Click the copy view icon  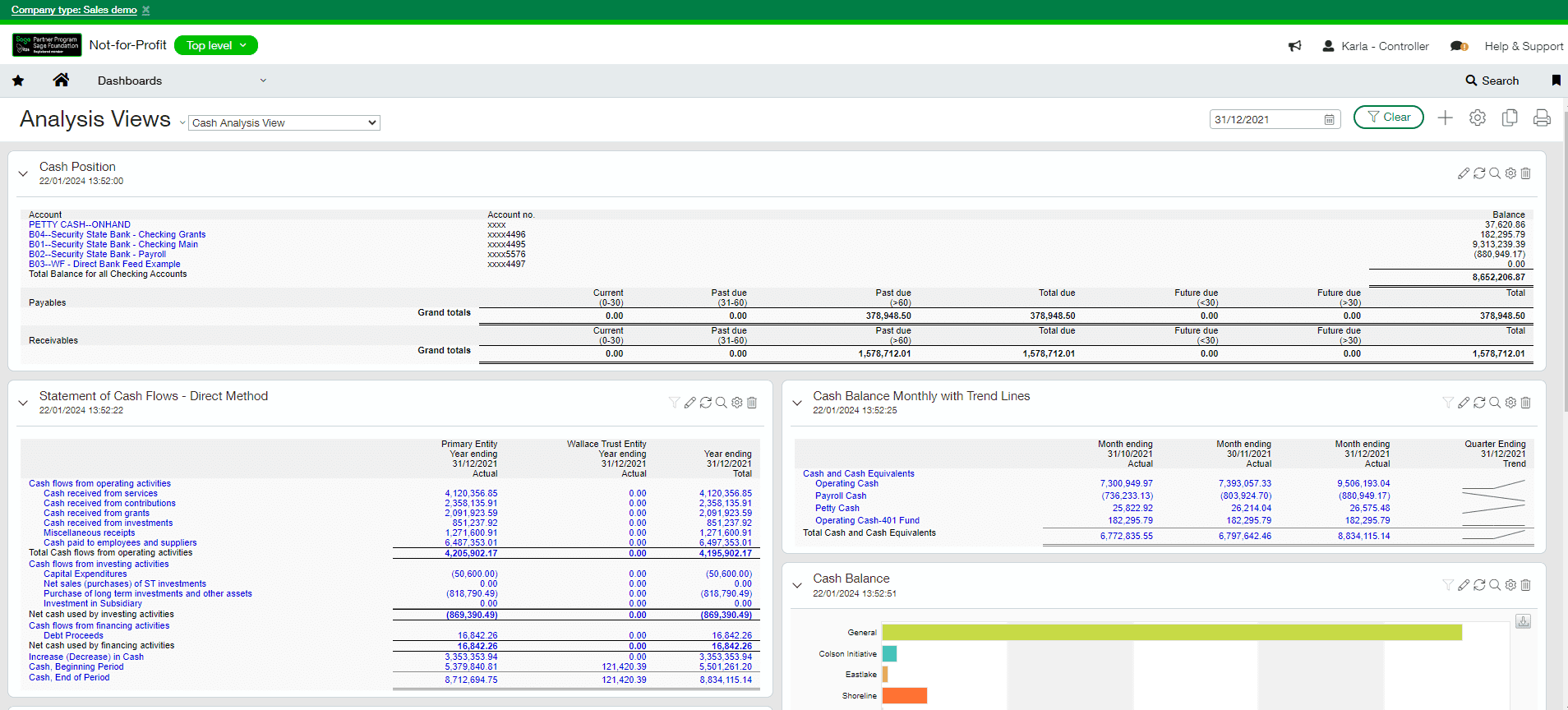[x=1510, y=118]
